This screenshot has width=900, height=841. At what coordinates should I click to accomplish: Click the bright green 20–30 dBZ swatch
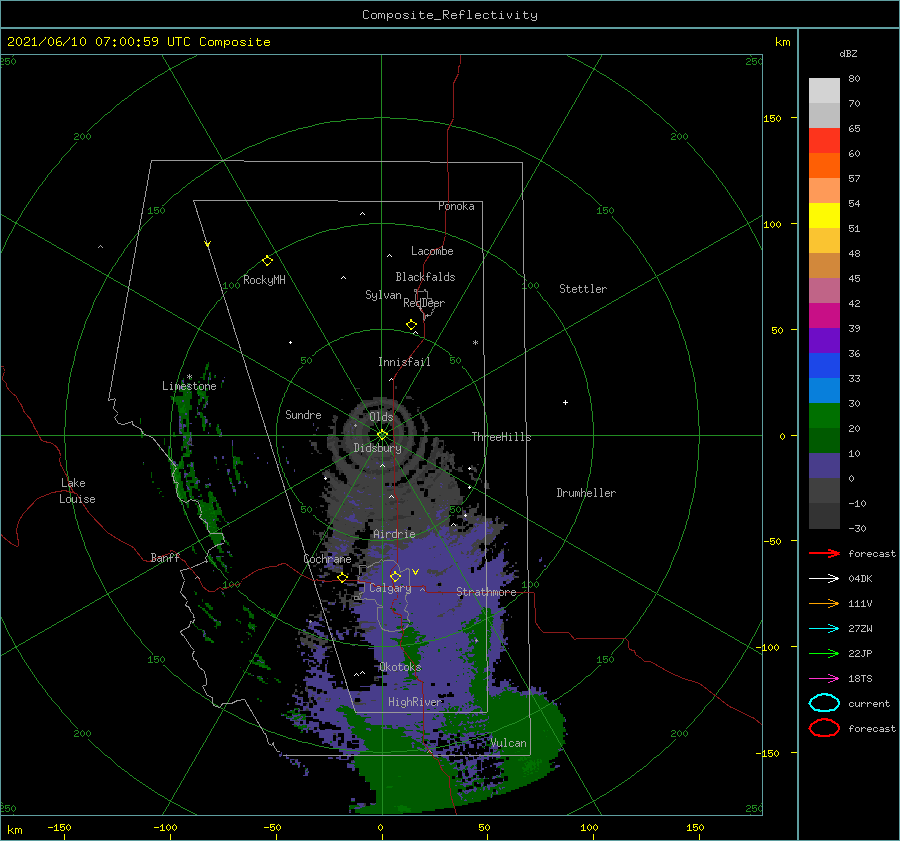(x=824, y=416)
